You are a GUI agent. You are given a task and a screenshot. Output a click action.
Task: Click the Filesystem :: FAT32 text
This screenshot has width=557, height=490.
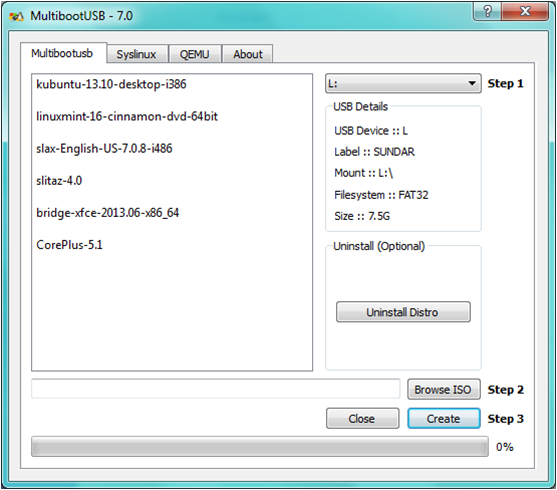pos(381,195)
